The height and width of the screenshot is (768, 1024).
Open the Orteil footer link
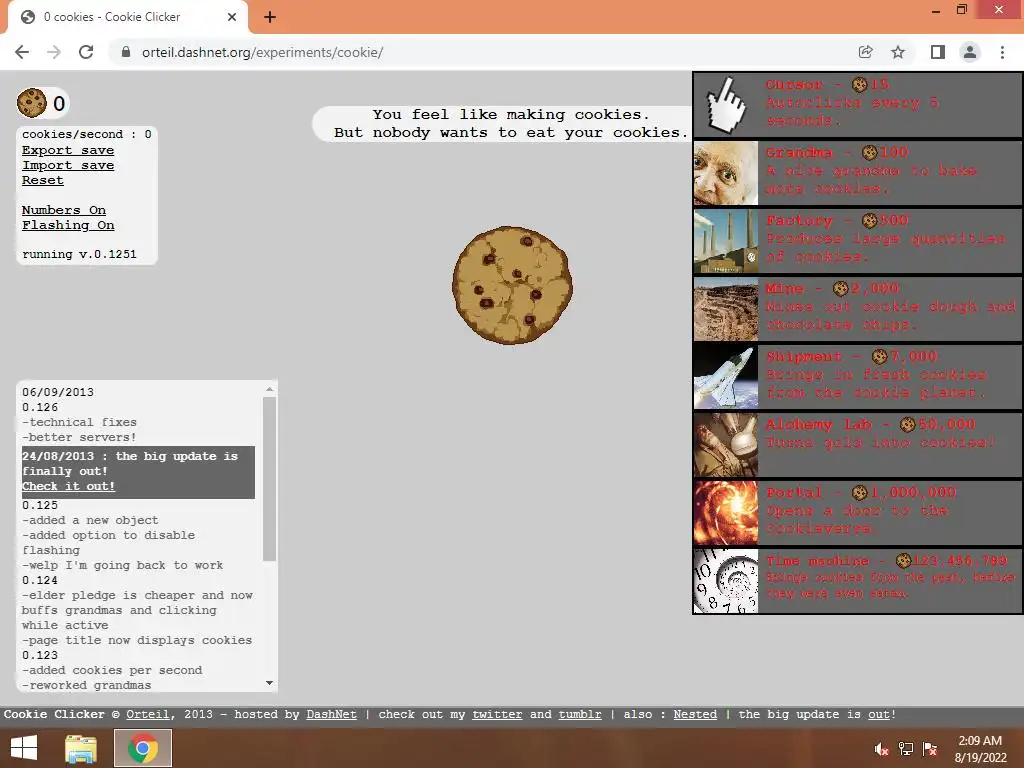pyautogui.click(x=148, y=714)
